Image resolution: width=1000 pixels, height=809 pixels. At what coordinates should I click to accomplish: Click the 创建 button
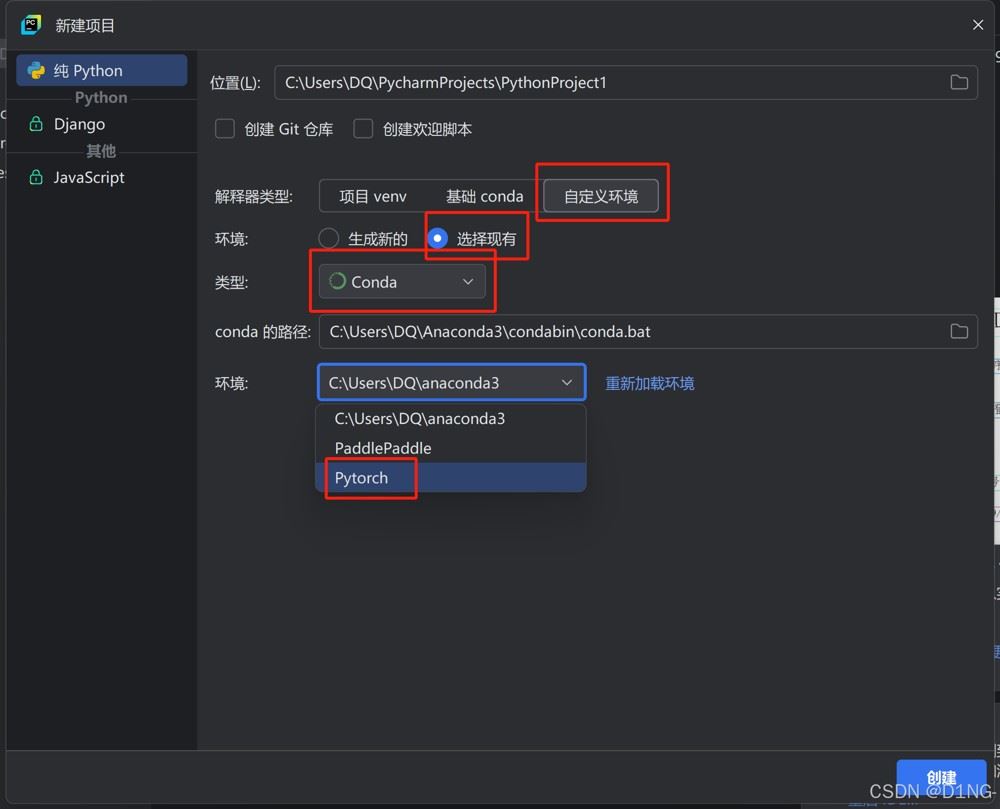pos(941,777)
